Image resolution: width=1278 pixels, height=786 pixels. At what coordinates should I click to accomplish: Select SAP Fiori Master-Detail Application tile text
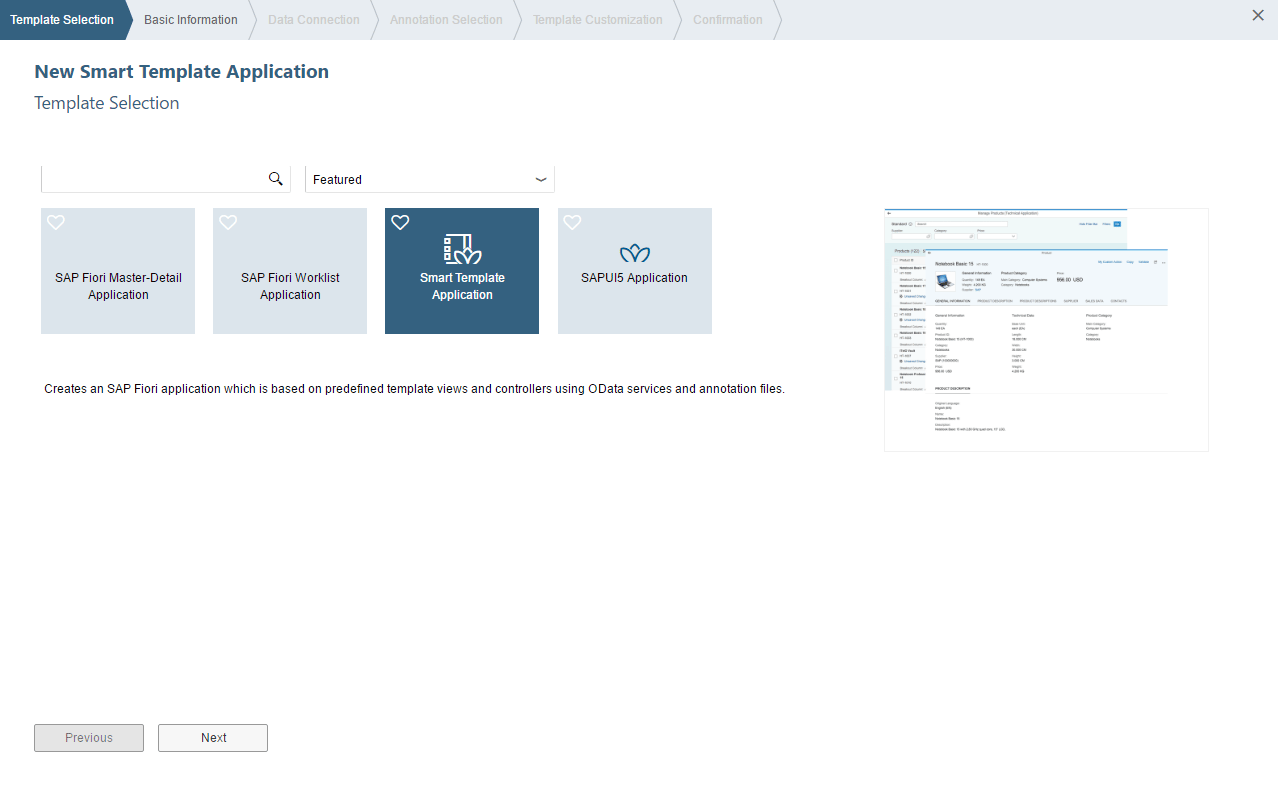point(118,286)
